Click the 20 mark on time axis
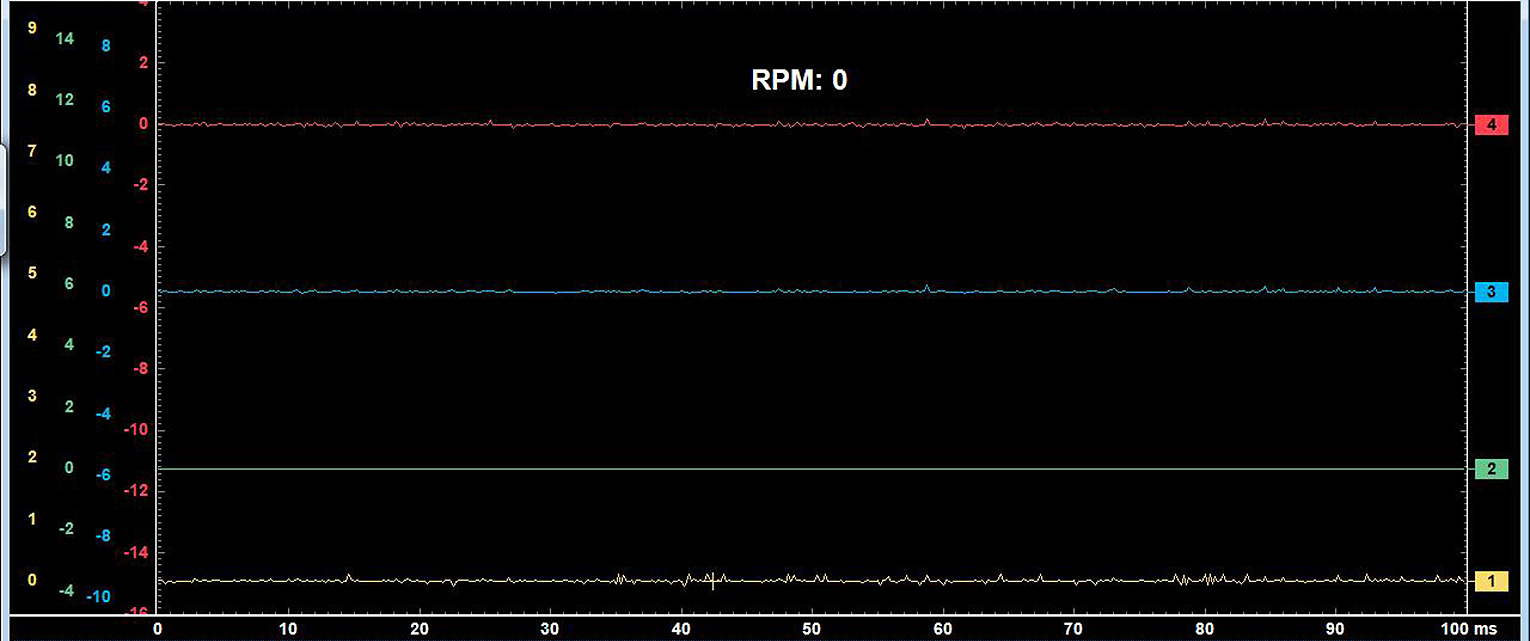Viewport: 1530px width, 641px height. click(x=419, y=629)
